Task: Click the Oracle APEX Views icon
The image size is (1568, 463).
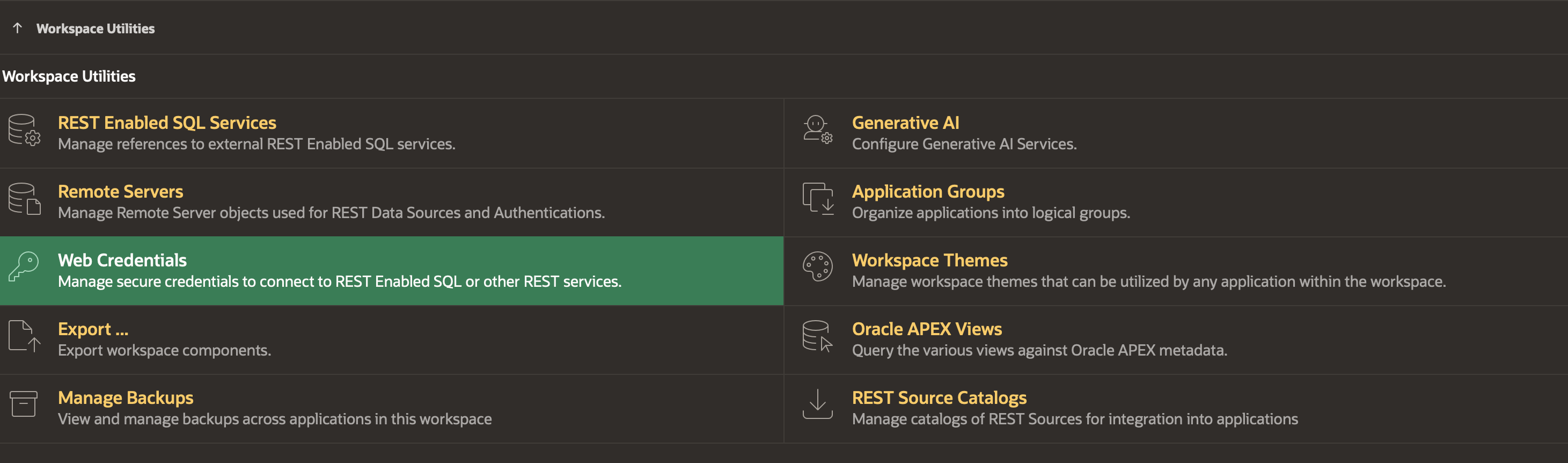Action: click(817, 336)
